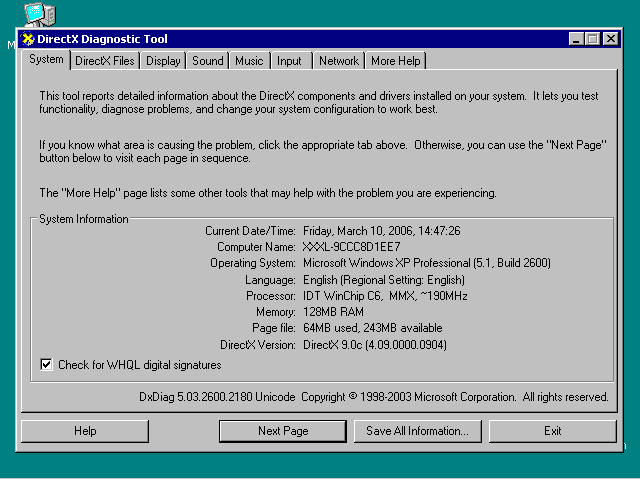Close the window with the X button
Screen dimensions: 640x480
(611, 39)
